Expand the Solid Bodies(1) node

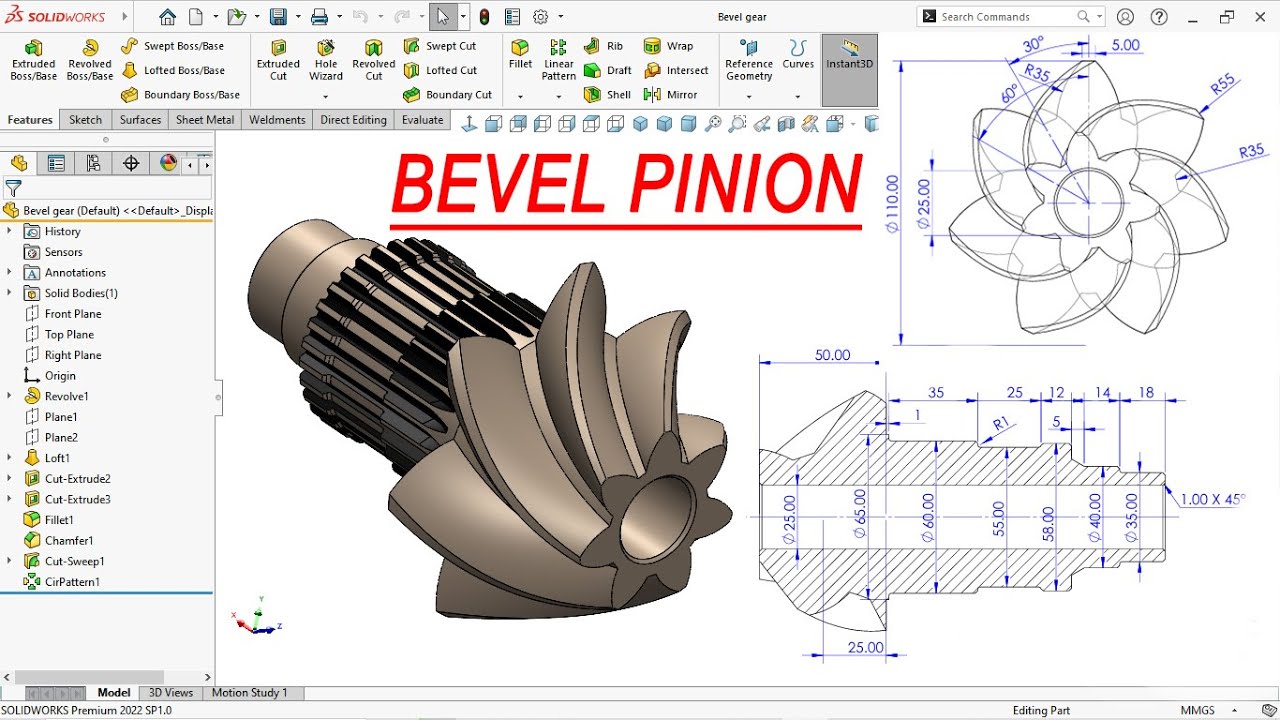coord(9,293)
